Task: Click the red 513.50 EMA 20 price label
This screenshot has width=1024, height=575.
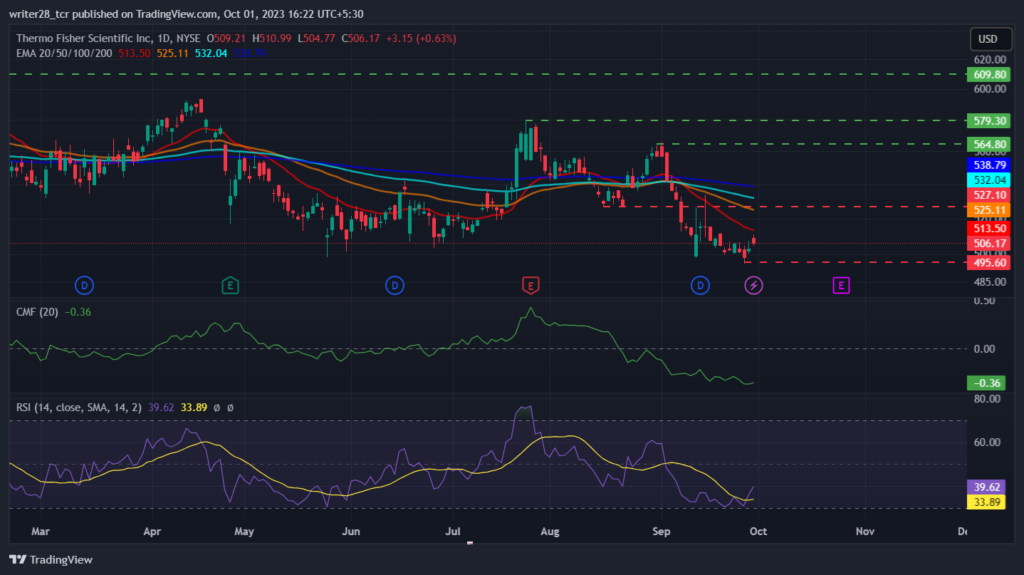Action: (989, 229)
